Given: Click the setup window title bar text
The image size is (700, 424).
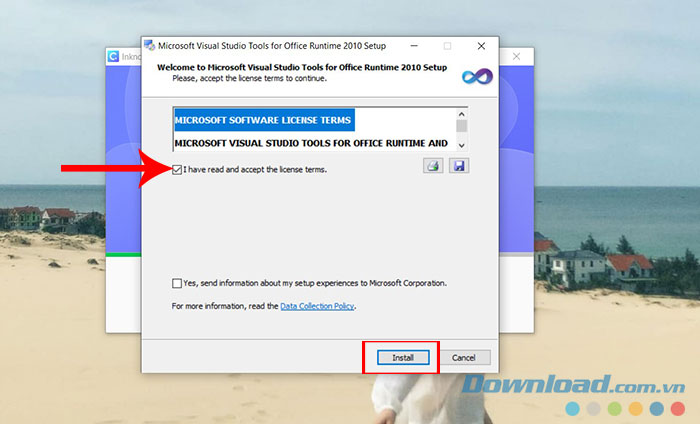Looking at the screenshot, I should pyautogui.click(x=270, y=45).
